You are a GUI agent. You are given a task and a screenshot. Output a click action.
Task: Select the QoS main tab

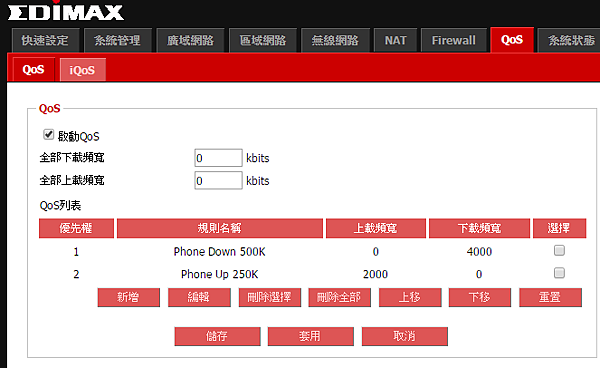(512, 40)
